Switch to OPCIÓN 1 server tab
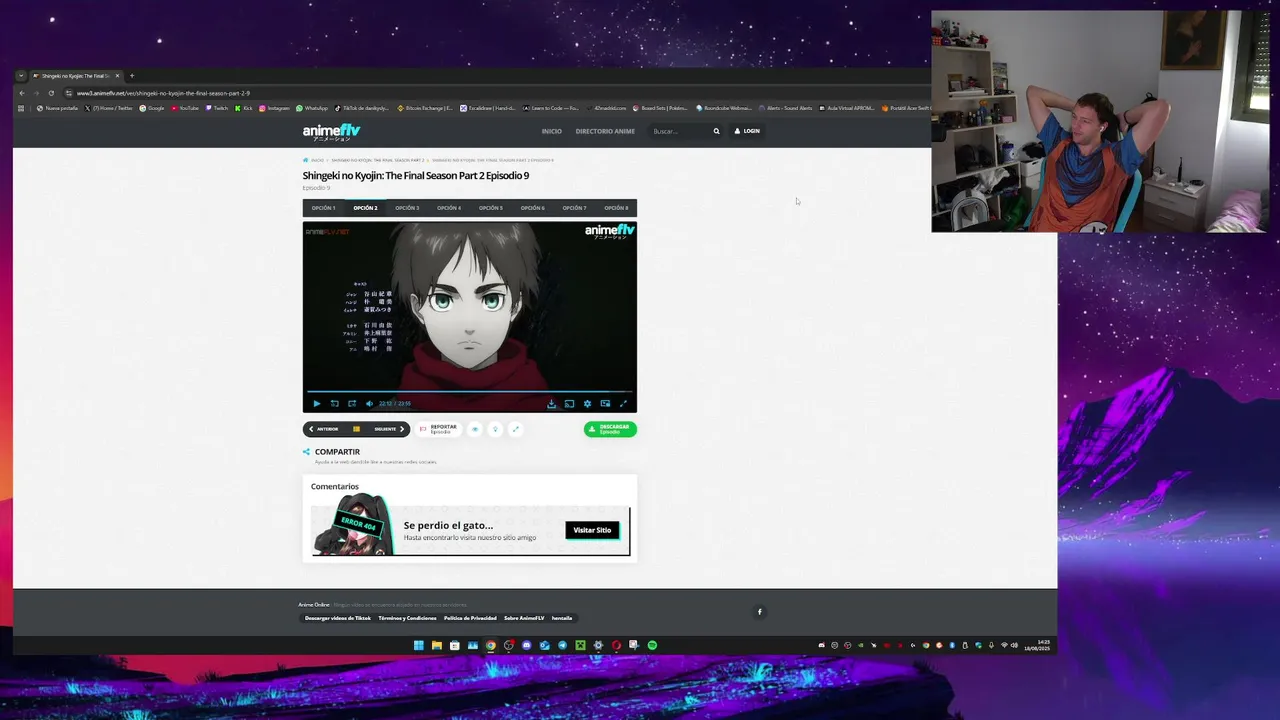This screenshot has width=1280, height=720. click(323, 208)
